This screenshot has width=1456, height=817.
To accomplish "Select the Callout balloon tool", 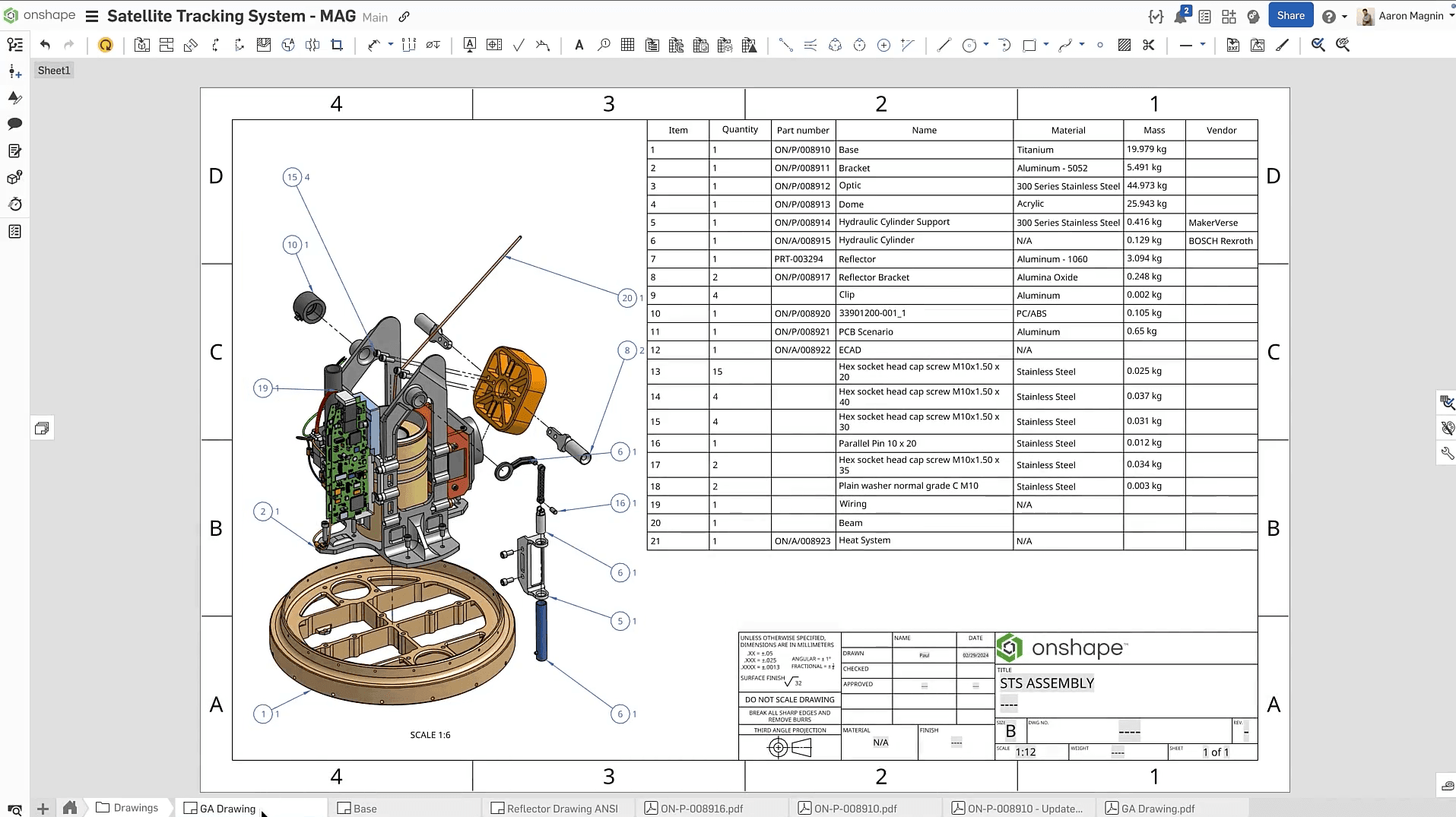I will [604, 45].
